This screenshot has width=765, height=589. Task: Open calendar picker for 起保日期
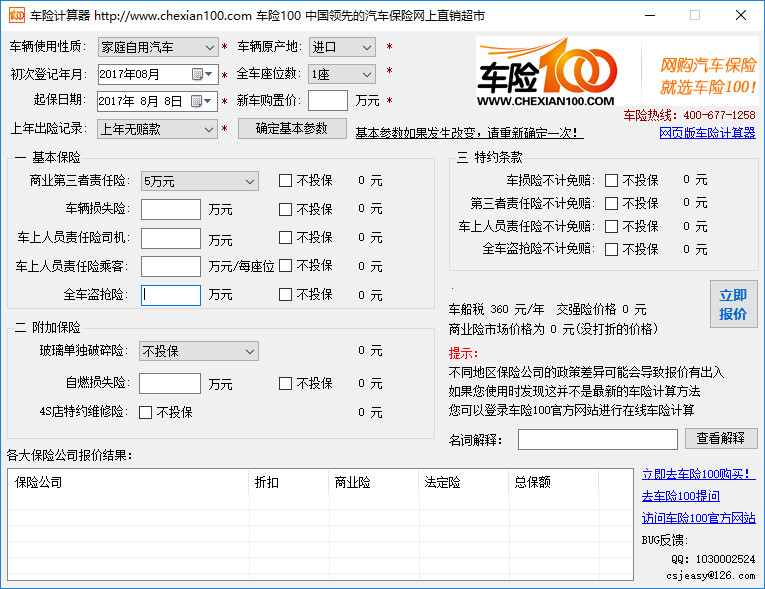201,101
